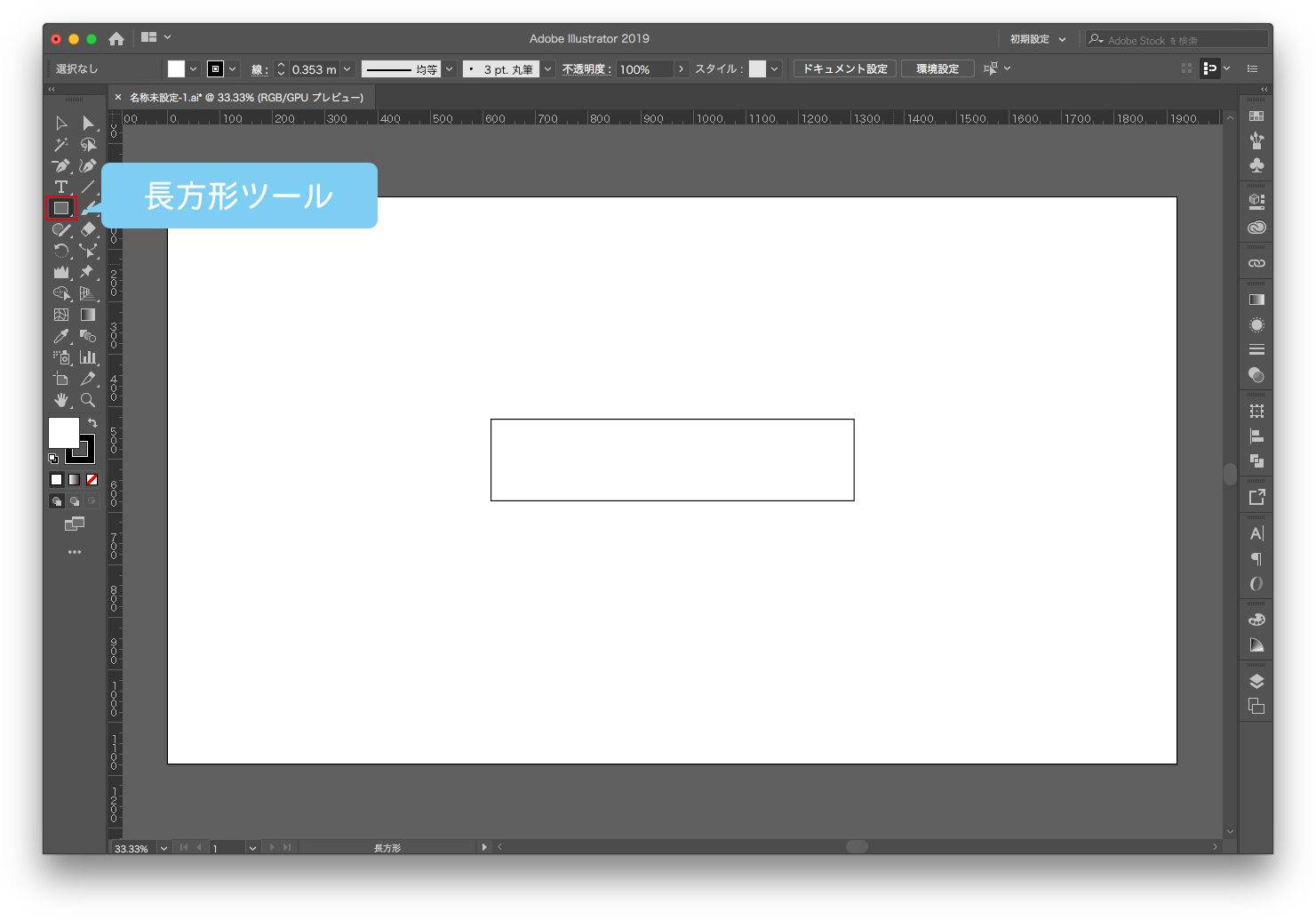Select the Puppet Warp pin tool

point(88,272)
